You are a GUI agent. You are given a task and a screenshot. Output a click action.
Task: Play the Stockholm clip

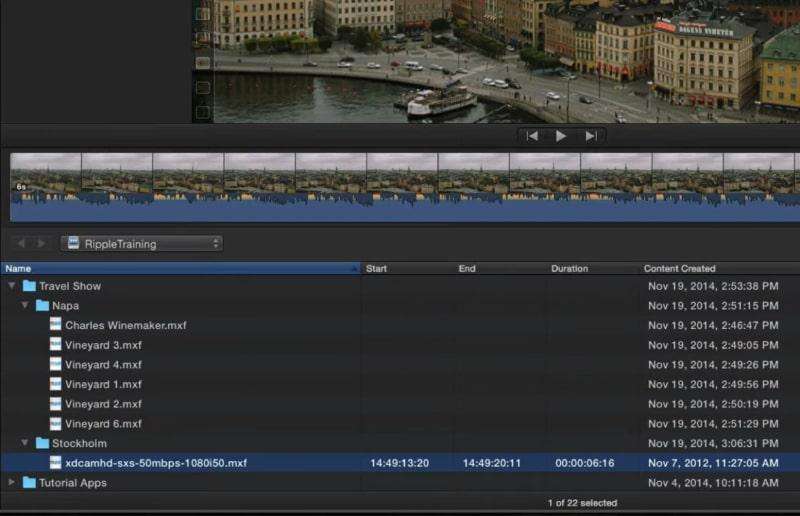pyautogui.click(x=561, y=136)
